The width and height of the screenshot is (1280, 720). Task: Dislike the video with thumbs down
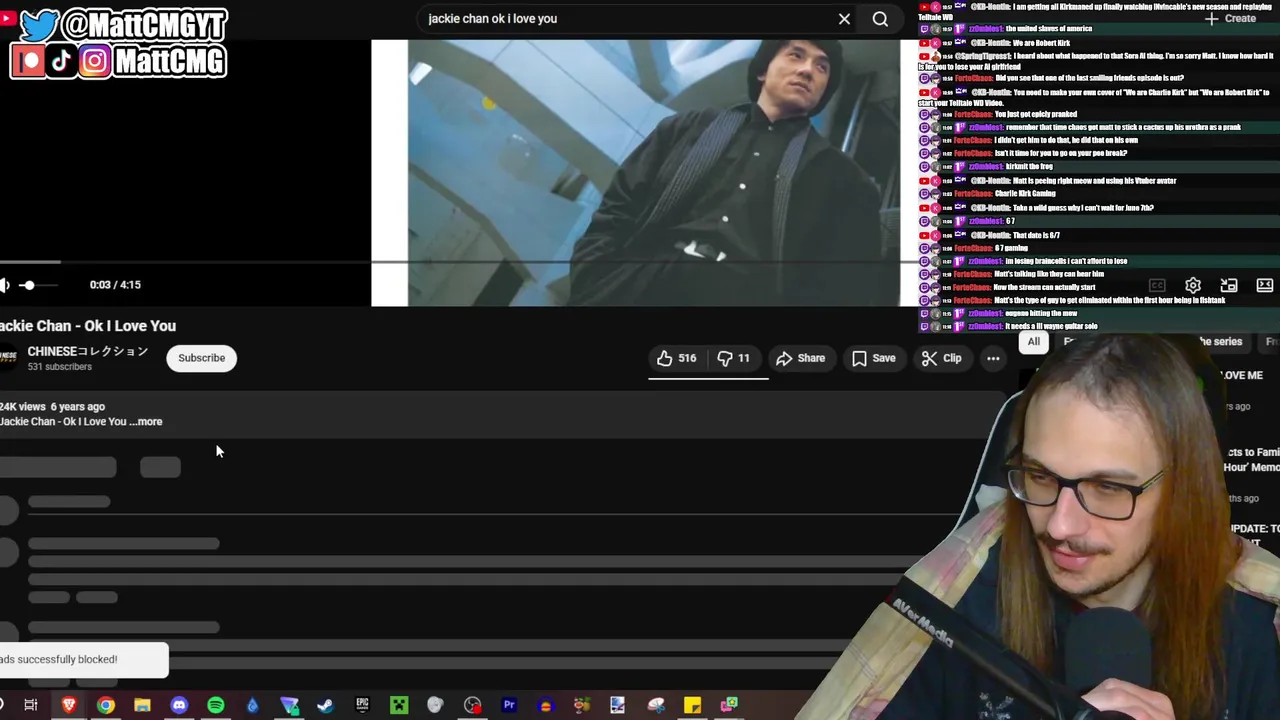(733, 358)
